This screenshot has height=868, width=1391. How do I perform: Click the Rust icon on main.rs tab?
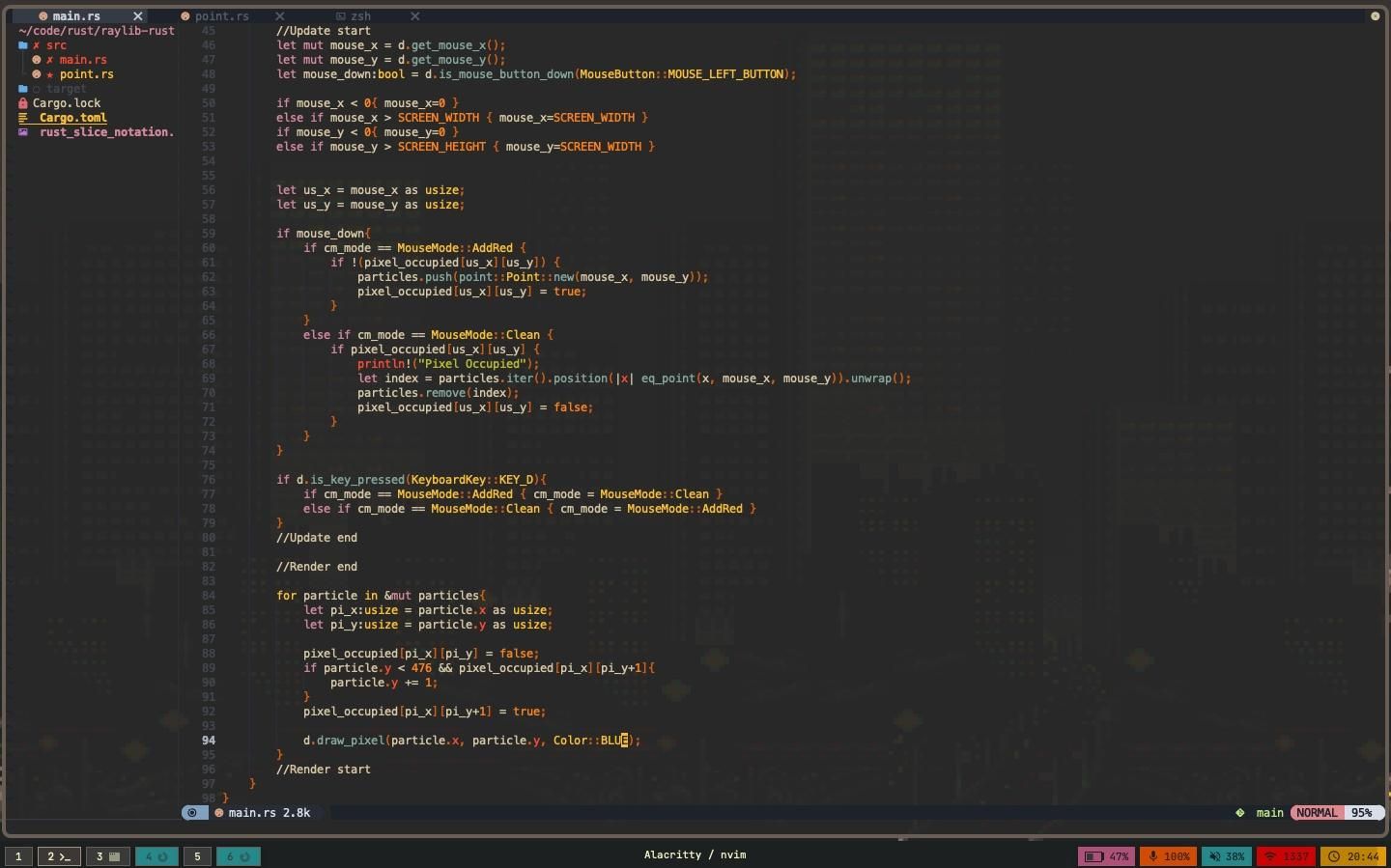tap(43, 16)
